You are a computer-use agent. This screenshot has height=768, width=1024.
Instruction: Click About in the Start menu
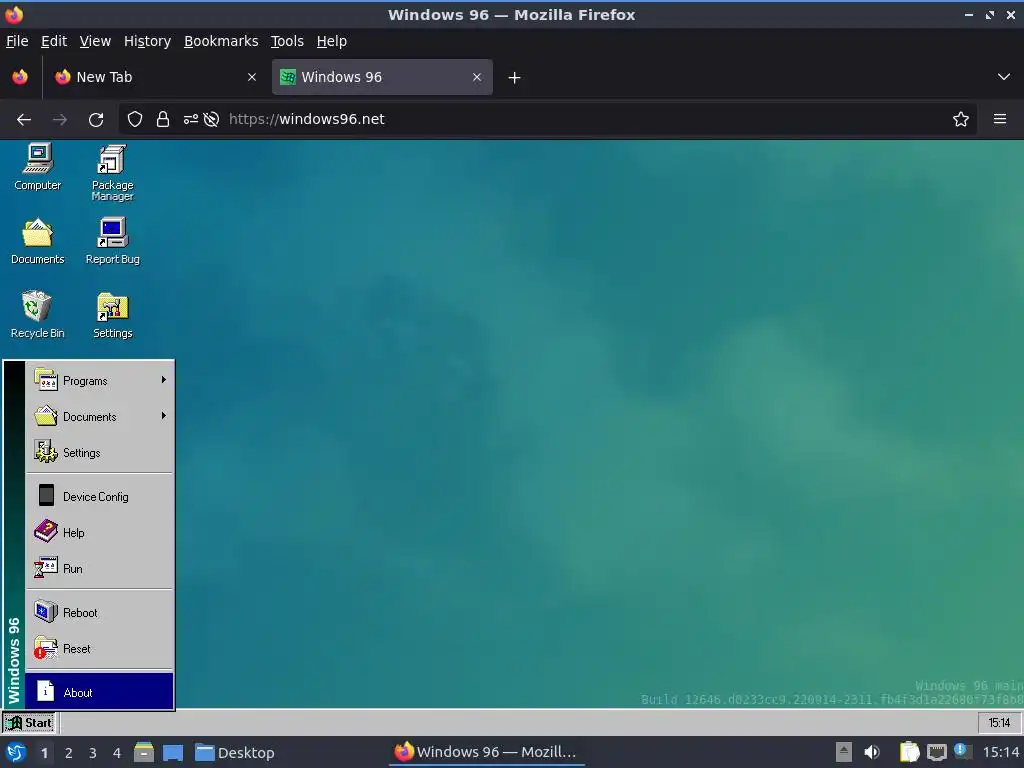pos(100,692)
